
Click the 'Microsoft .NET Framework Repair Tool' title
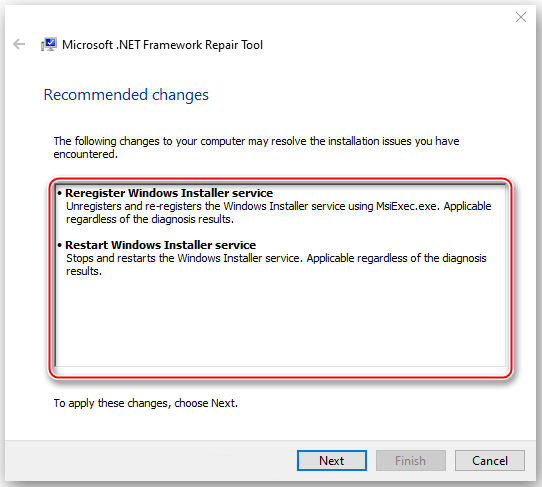pos(162,45)
